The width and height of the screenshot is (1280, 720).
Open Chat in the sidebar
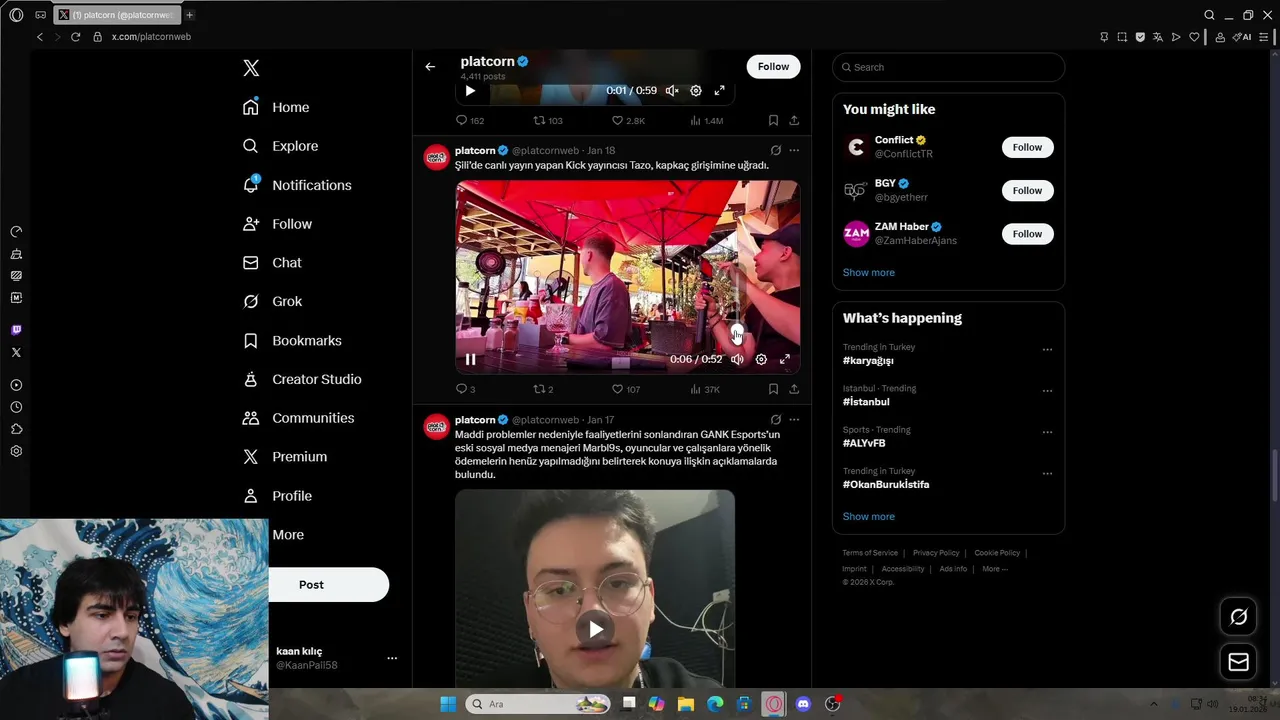[272, 263]
